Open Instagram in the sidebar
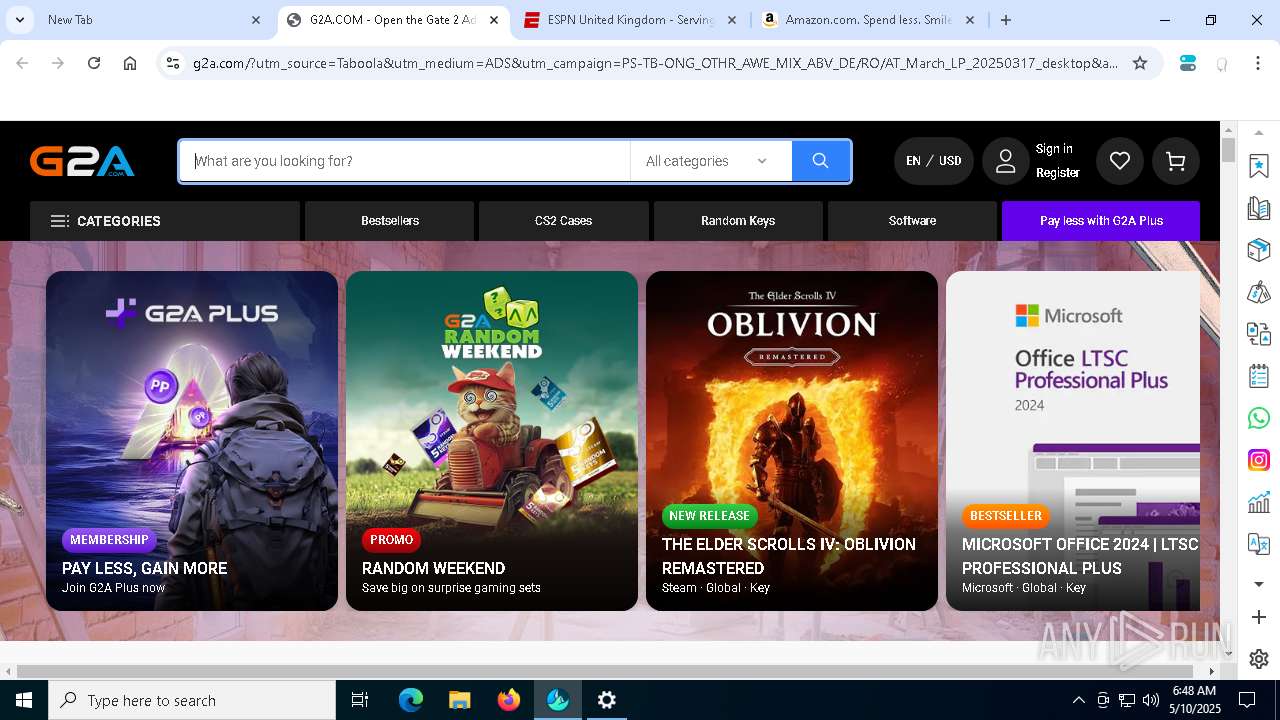This screenshot has width=1280, height=720. click(x=1259, y=460)
